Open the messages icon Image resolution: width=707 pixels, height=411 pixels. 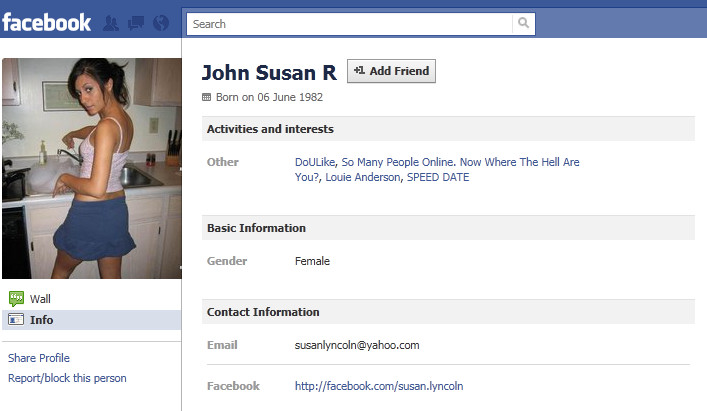[136, 23]
